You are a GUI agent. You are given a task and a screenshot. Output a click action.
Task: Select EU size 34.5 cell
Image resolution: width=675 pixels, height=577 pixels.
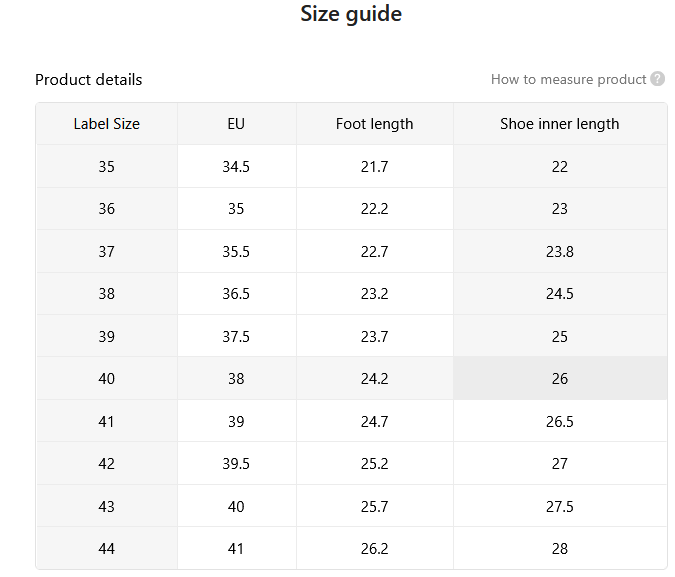236,166
